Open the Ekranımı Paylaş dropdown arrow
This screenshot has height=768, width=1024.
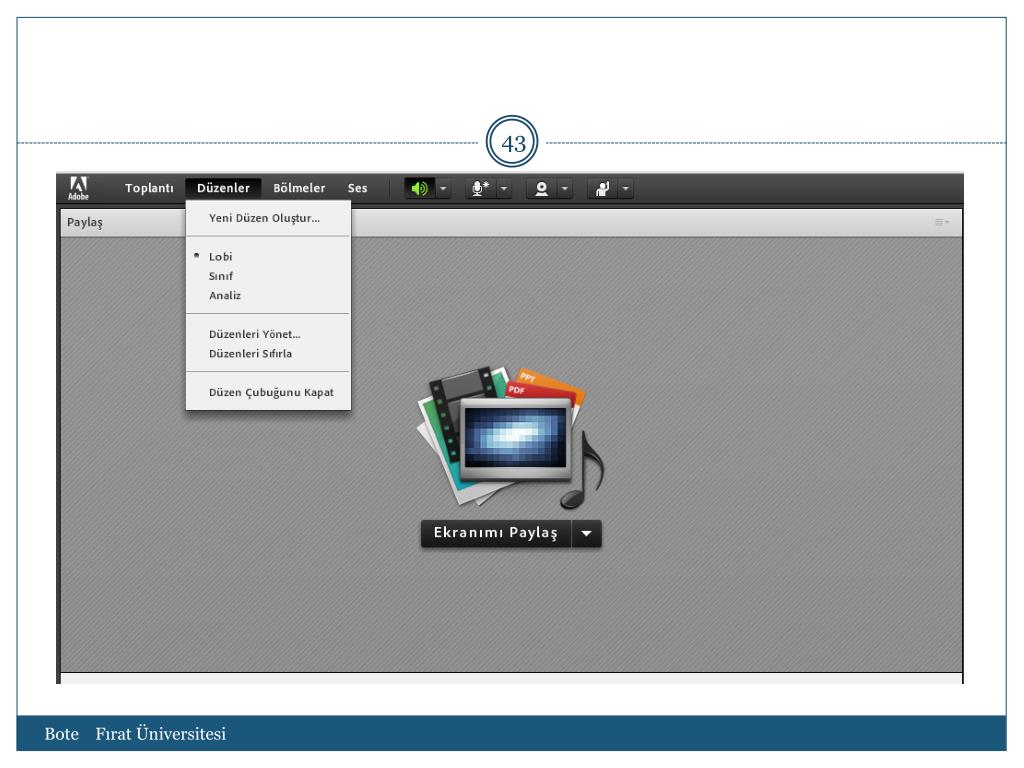click(586, 534)
